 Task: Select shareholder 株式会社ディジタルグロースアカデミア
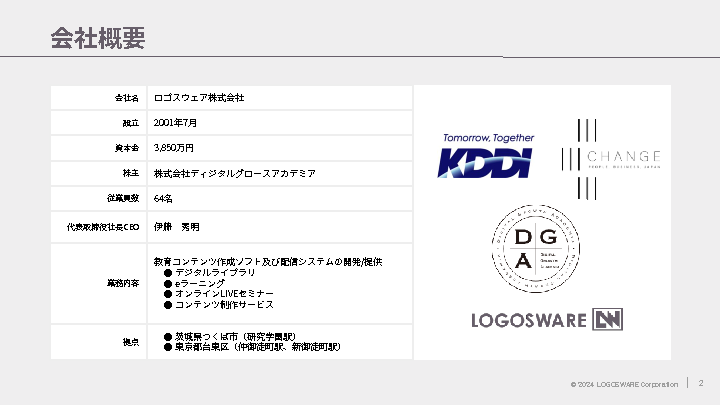[x=235, y=173]
